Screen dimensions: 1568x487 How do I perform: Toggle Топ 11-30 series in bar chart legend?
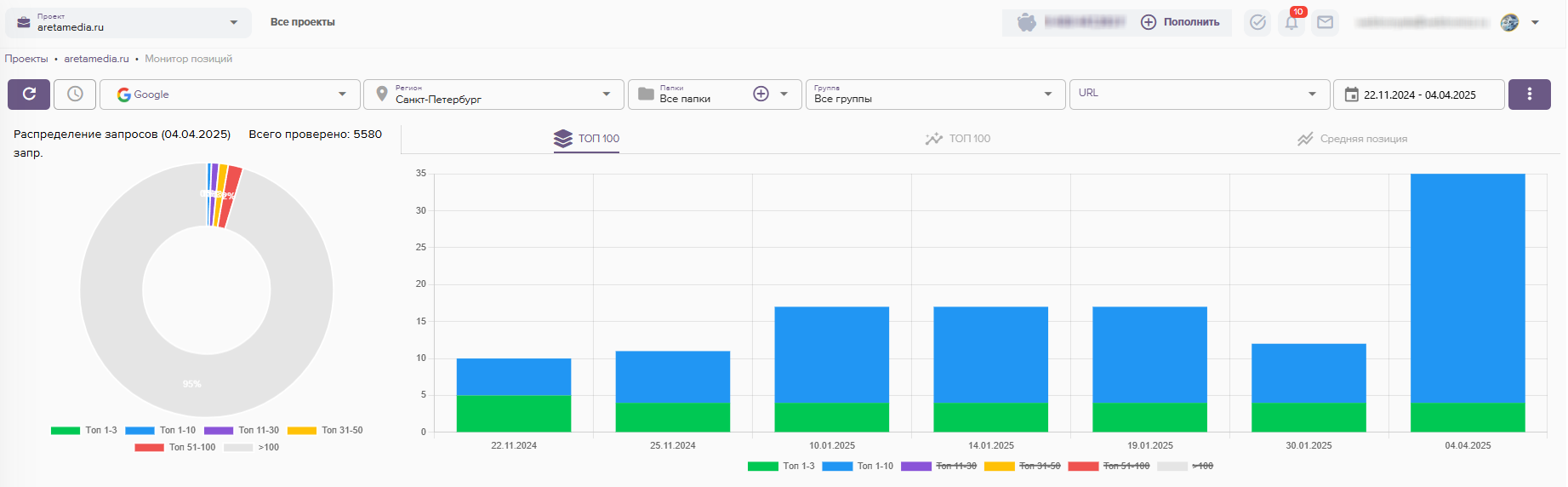(x=938, y=466)
